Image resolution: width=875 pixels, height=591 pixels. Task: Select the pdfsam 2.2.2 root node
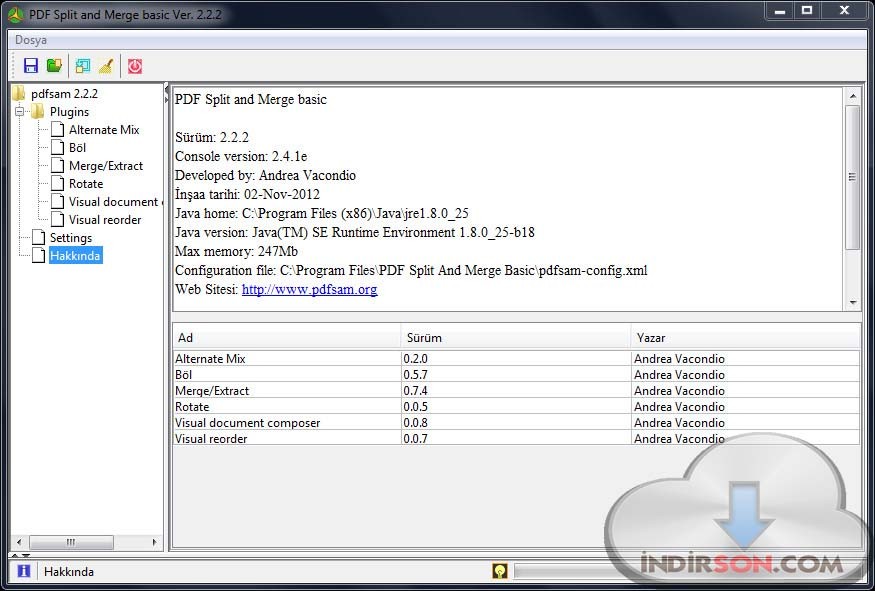pyautogui.click(x=64, y=94)
